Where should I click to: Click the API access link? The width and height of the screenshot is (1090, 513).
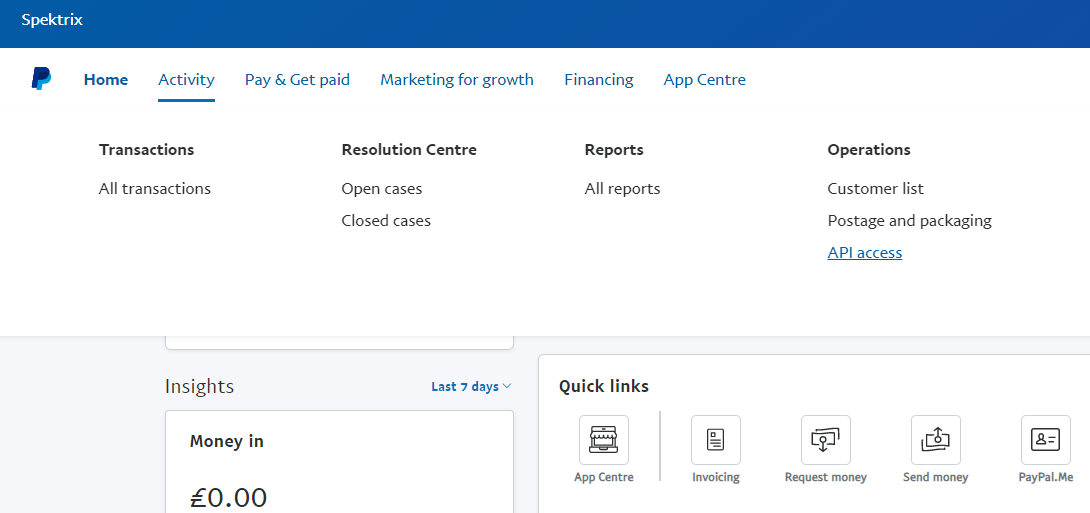[x=865, y=252]
